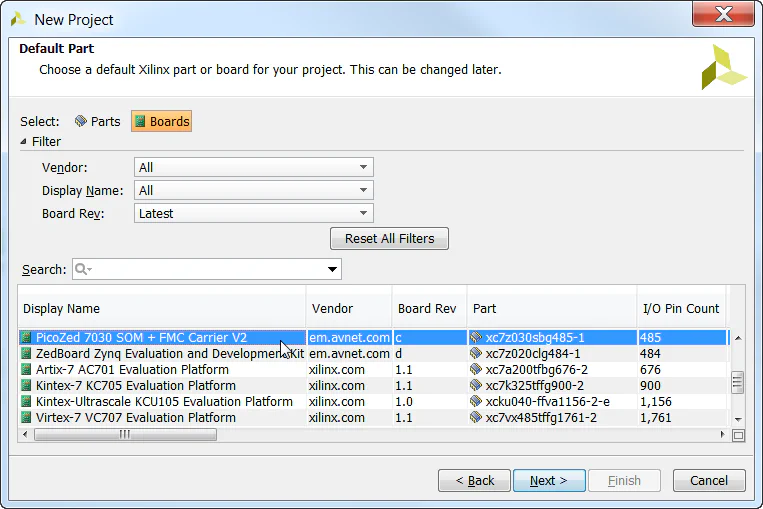
Task: Proceed with the Next button
Action: coord(549,480)
